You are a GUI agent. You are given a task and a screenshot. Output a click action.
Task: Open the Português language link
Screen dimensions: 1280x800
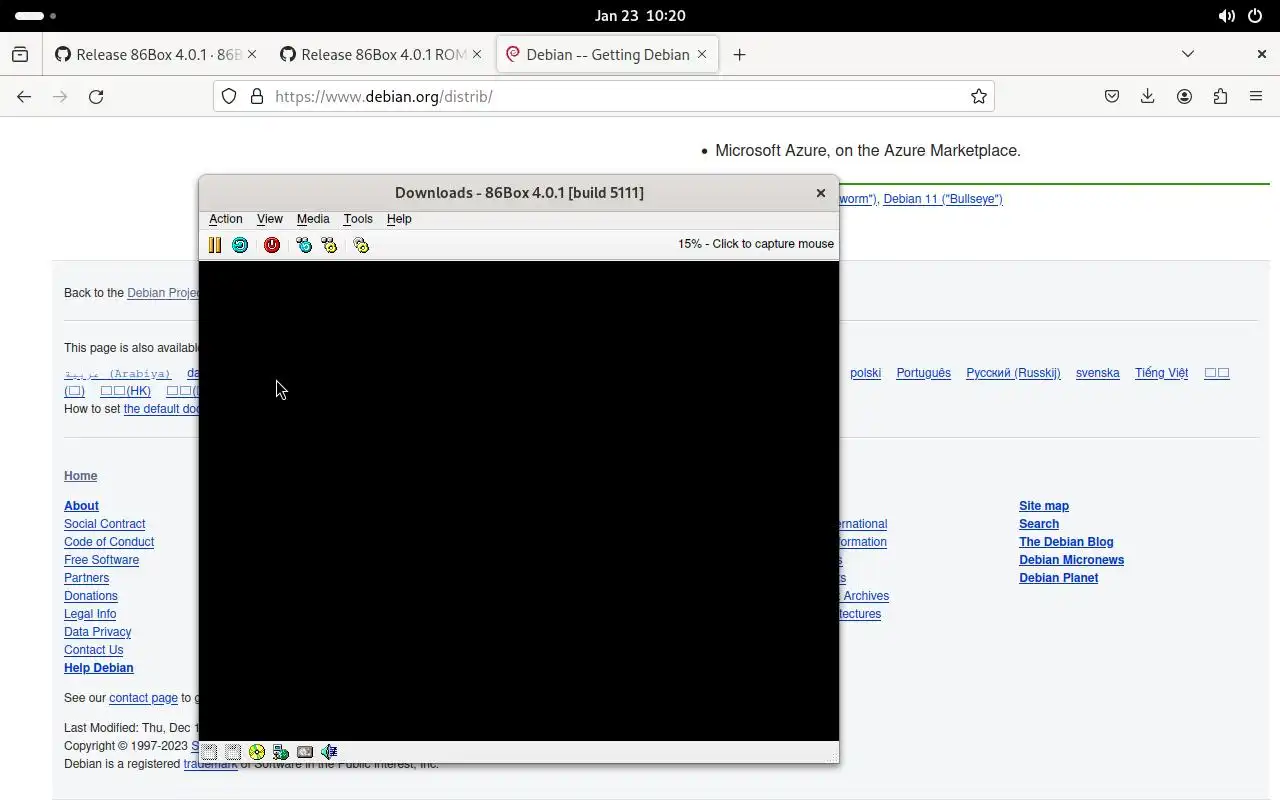coord(924,373)
